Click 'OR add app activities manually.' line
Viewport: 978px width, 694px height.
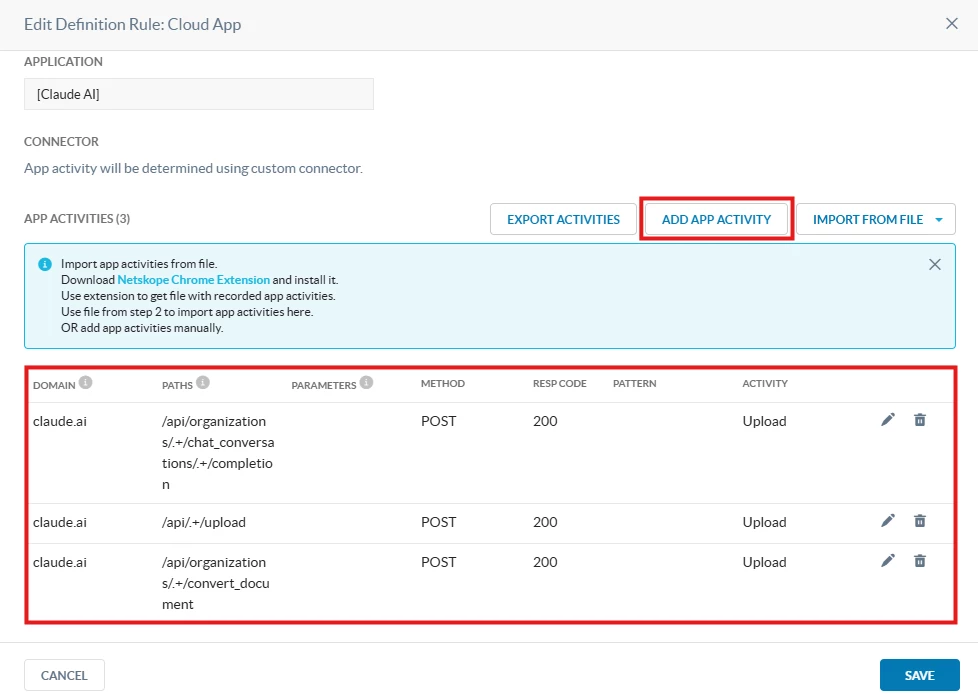(142, 328)
